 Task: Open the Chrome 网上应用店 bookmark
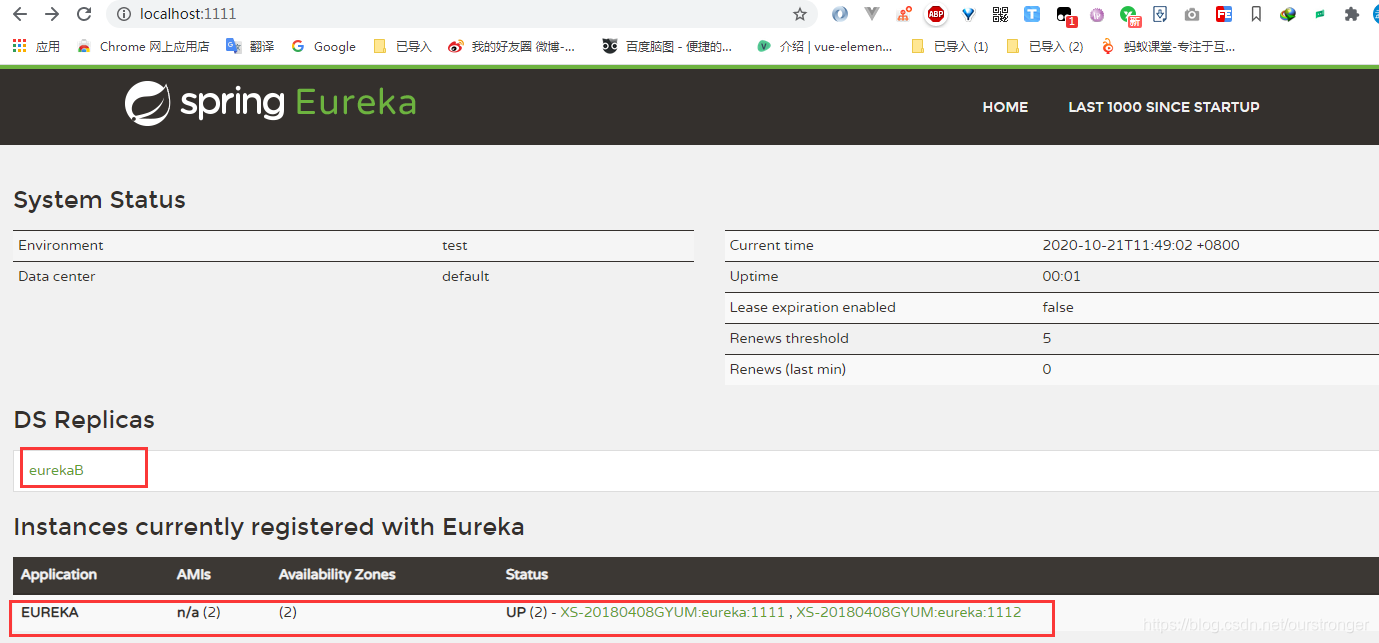(143, 46)
